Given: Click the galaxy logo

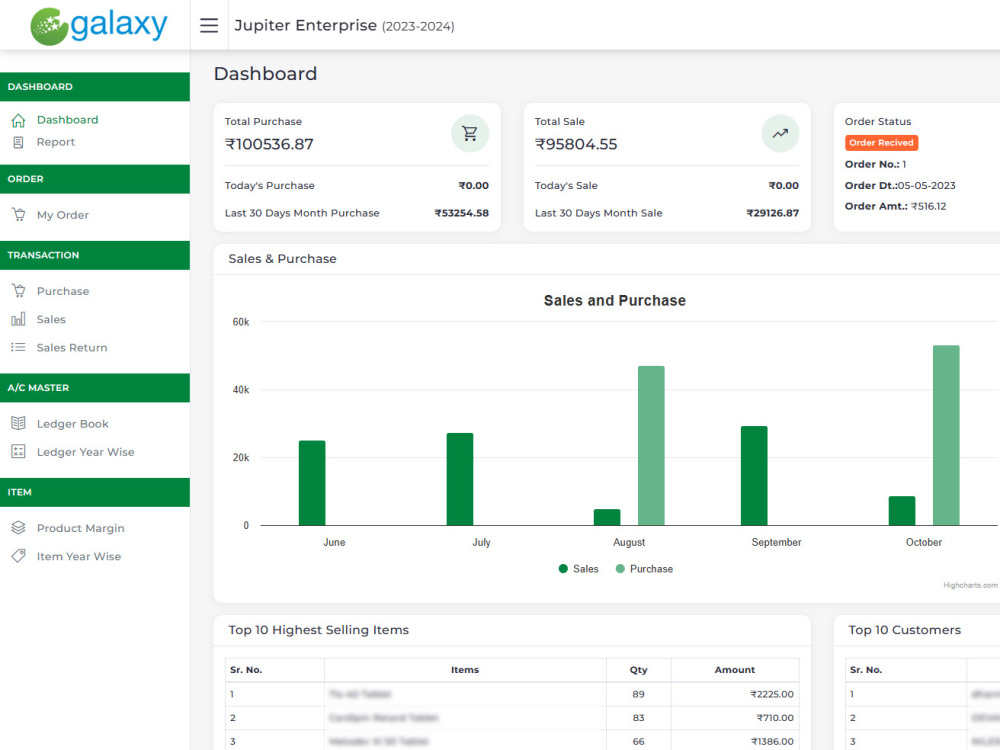Looking at the screenshot, I should pyautogui.click(x=99, y=26).
